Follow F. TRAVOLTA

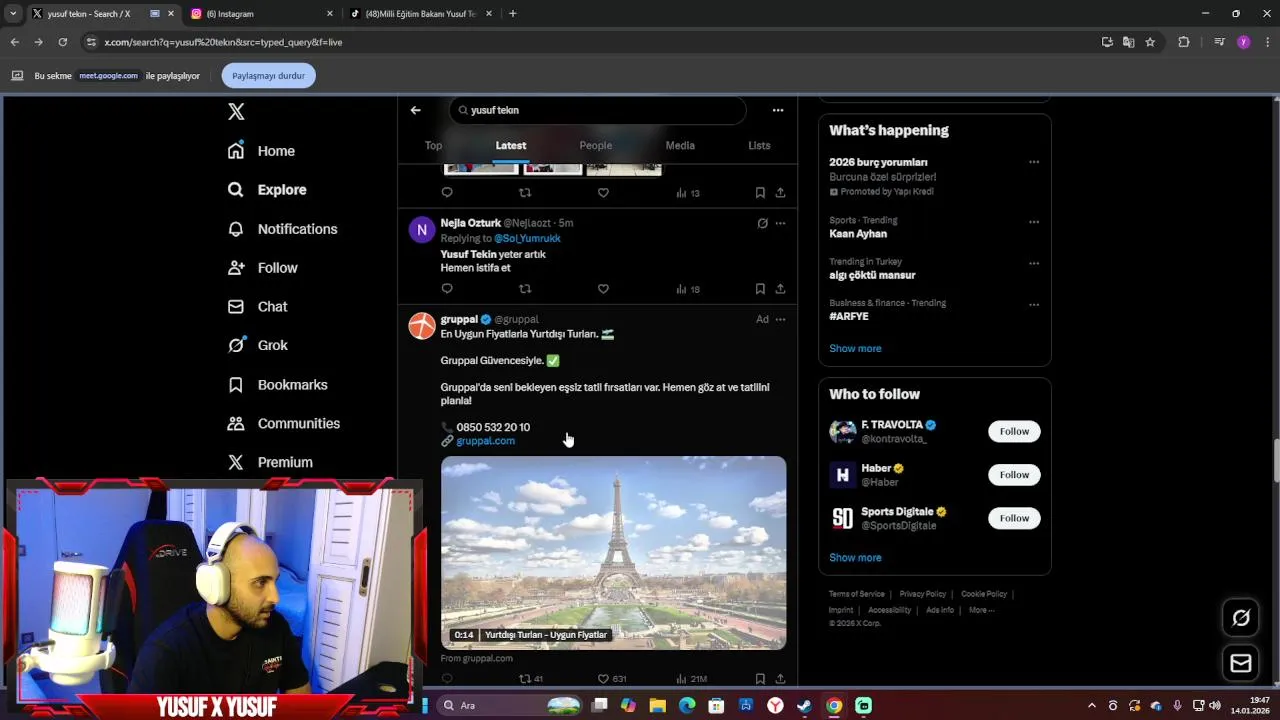click(x=1014, y=431)
